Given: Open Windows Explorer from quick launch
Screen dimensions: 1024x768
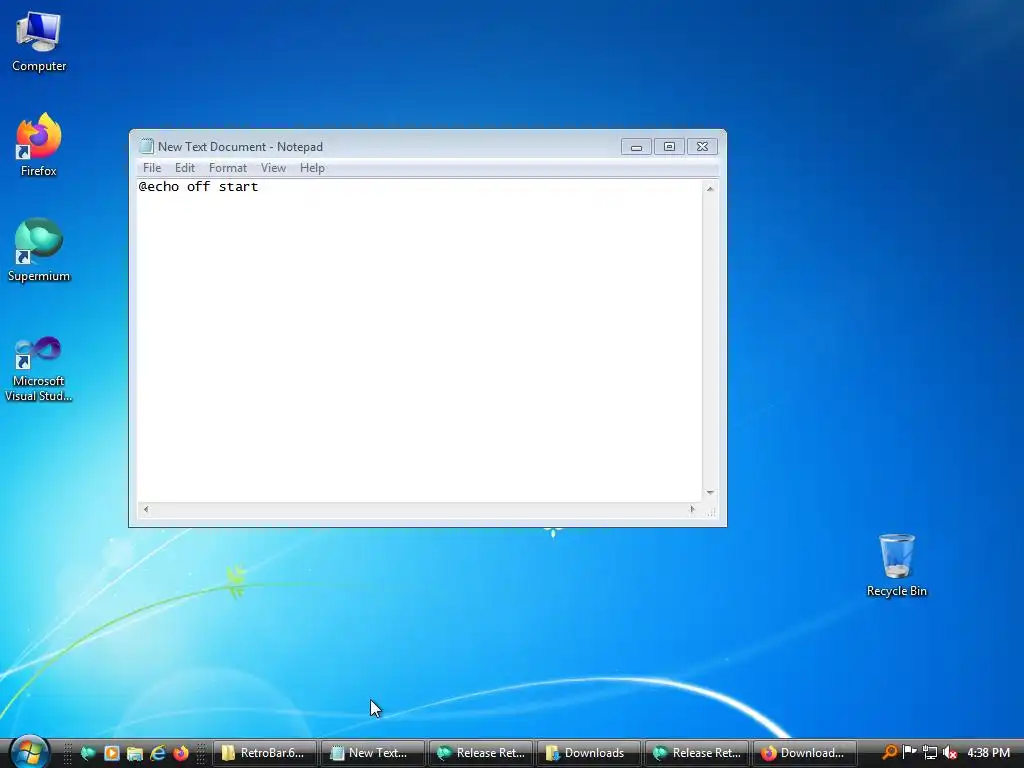Looking at the screenshot, I should pos(135,753).
